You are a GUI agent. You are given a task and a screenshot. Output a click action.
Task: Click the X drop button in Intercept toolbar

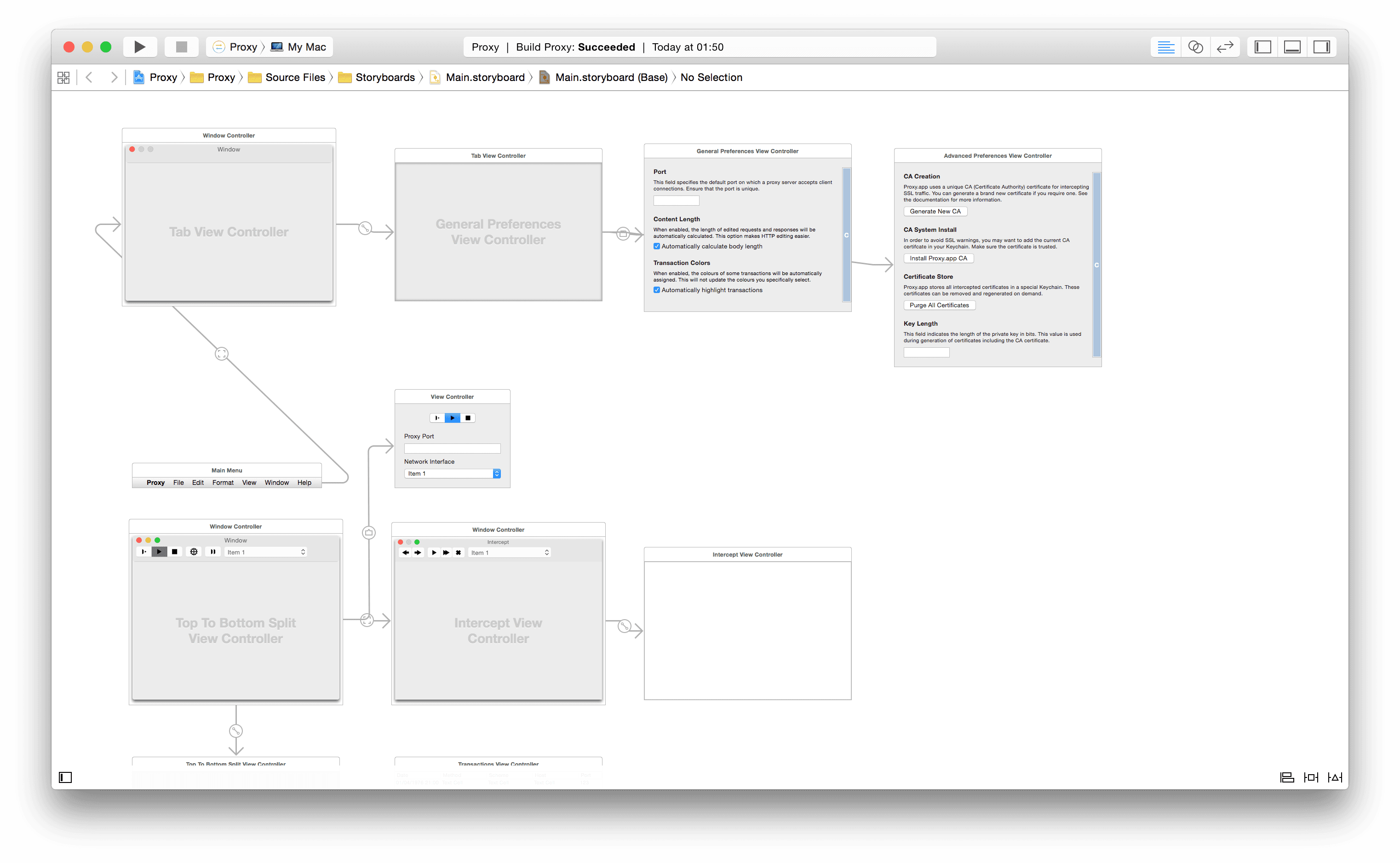tap(458, 552)
